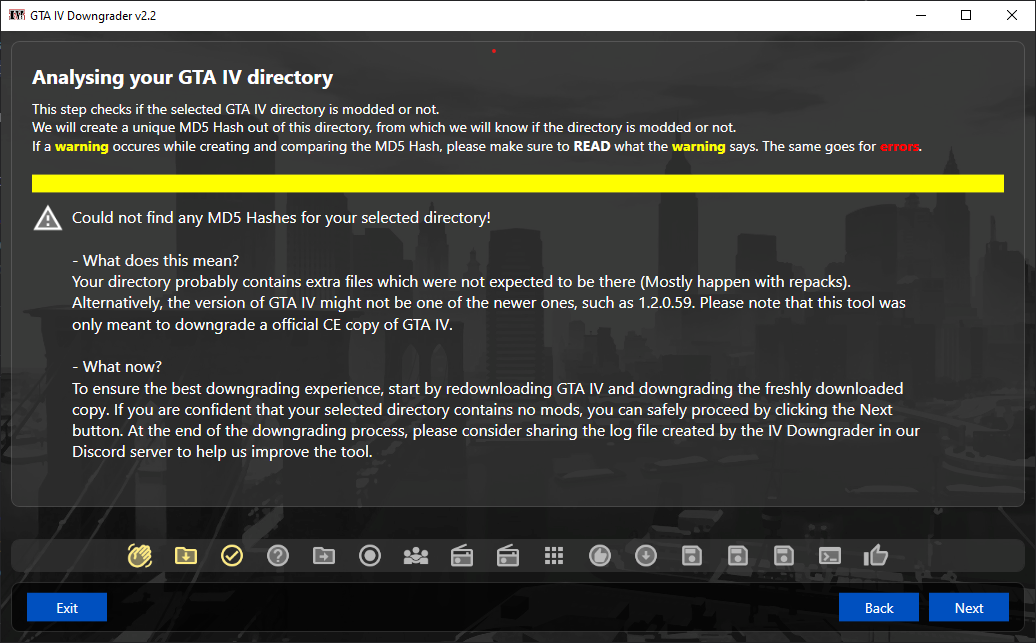The height and width of the screenshot is (643, 1036).
Task: Click the waving hand welcome step icon
Action: pos(139,556)
